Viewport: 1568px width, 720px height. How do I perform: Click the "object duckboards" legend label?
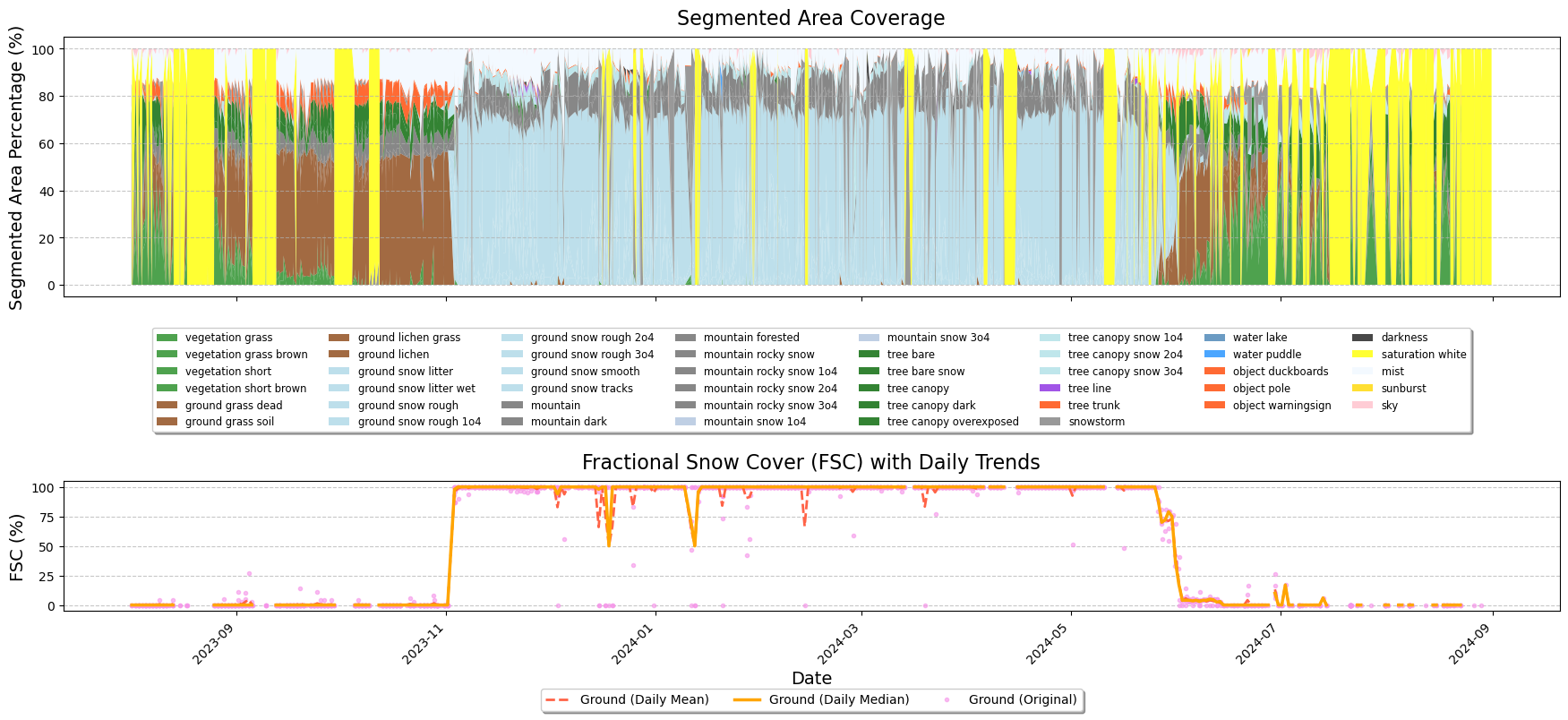tap(1280, 372)
